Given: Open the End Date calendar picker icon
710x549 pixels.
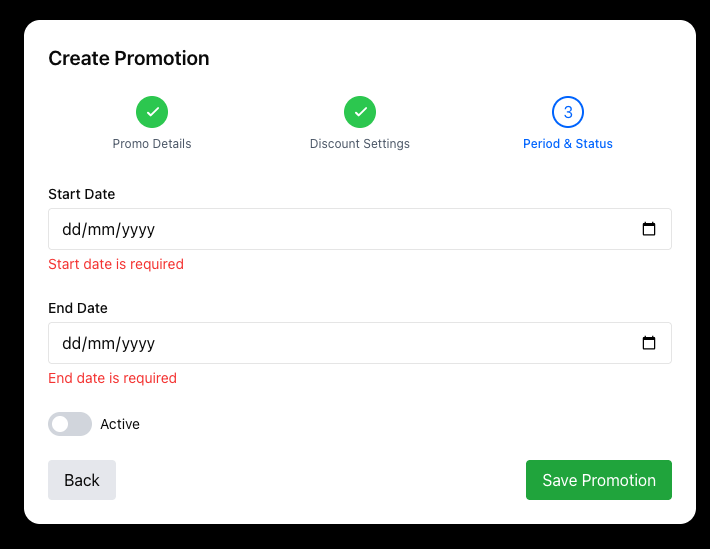Looking at the screenshot, I should (649, 343).
